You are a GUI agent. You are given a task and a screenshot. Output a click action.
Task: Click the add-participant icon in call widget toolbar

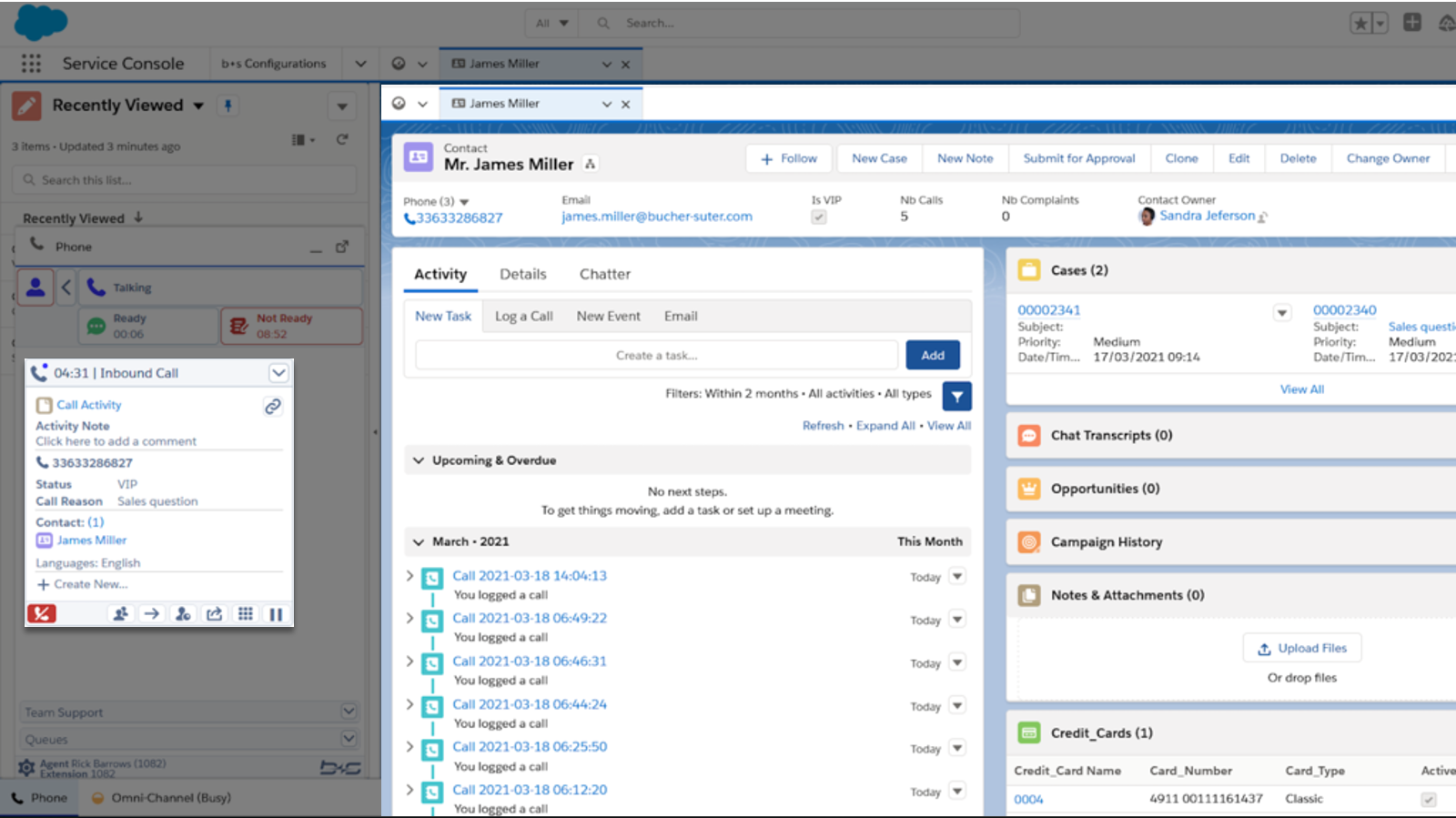pos(120,614)
